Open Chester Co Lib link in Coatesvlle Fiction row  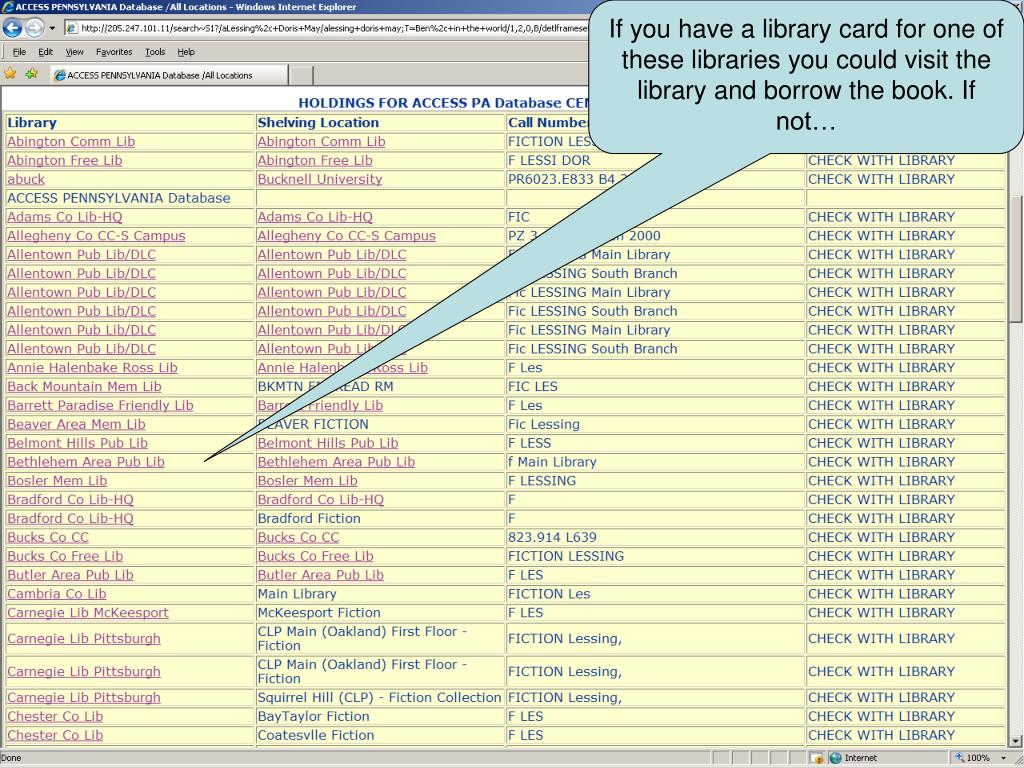click(x=55, y=736)
